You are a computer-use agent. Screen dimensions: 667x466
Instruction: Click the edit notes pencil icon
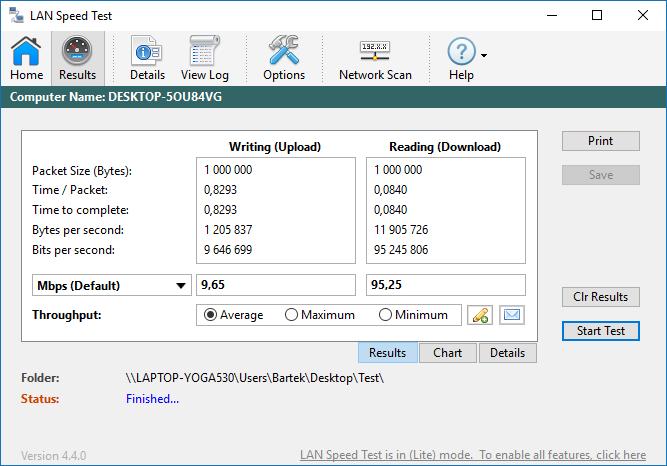pos(480,315)
